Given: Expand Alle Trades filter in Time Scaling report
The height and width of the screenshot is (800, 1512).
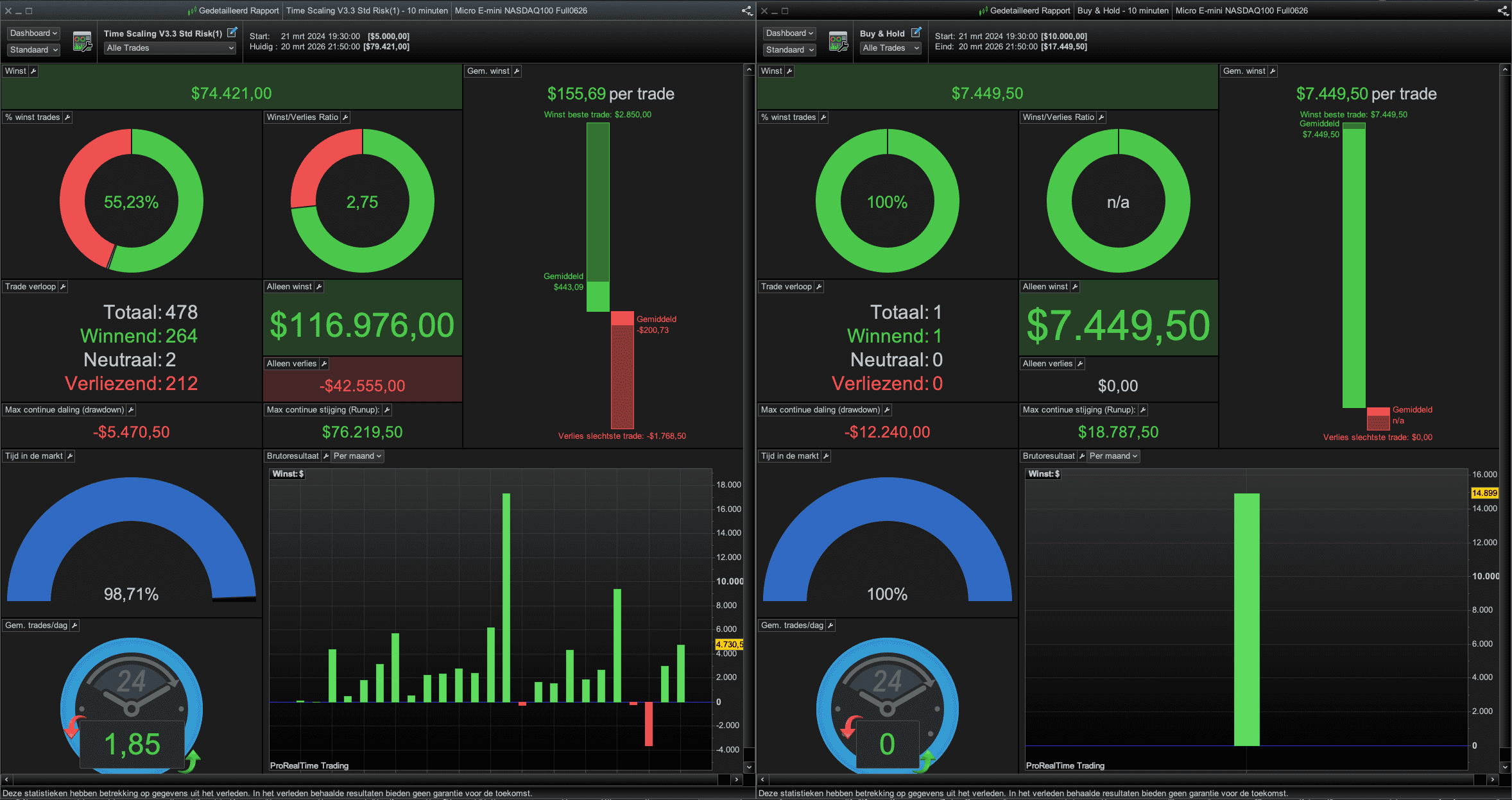Looking at the screenshot, I should 170,48.
